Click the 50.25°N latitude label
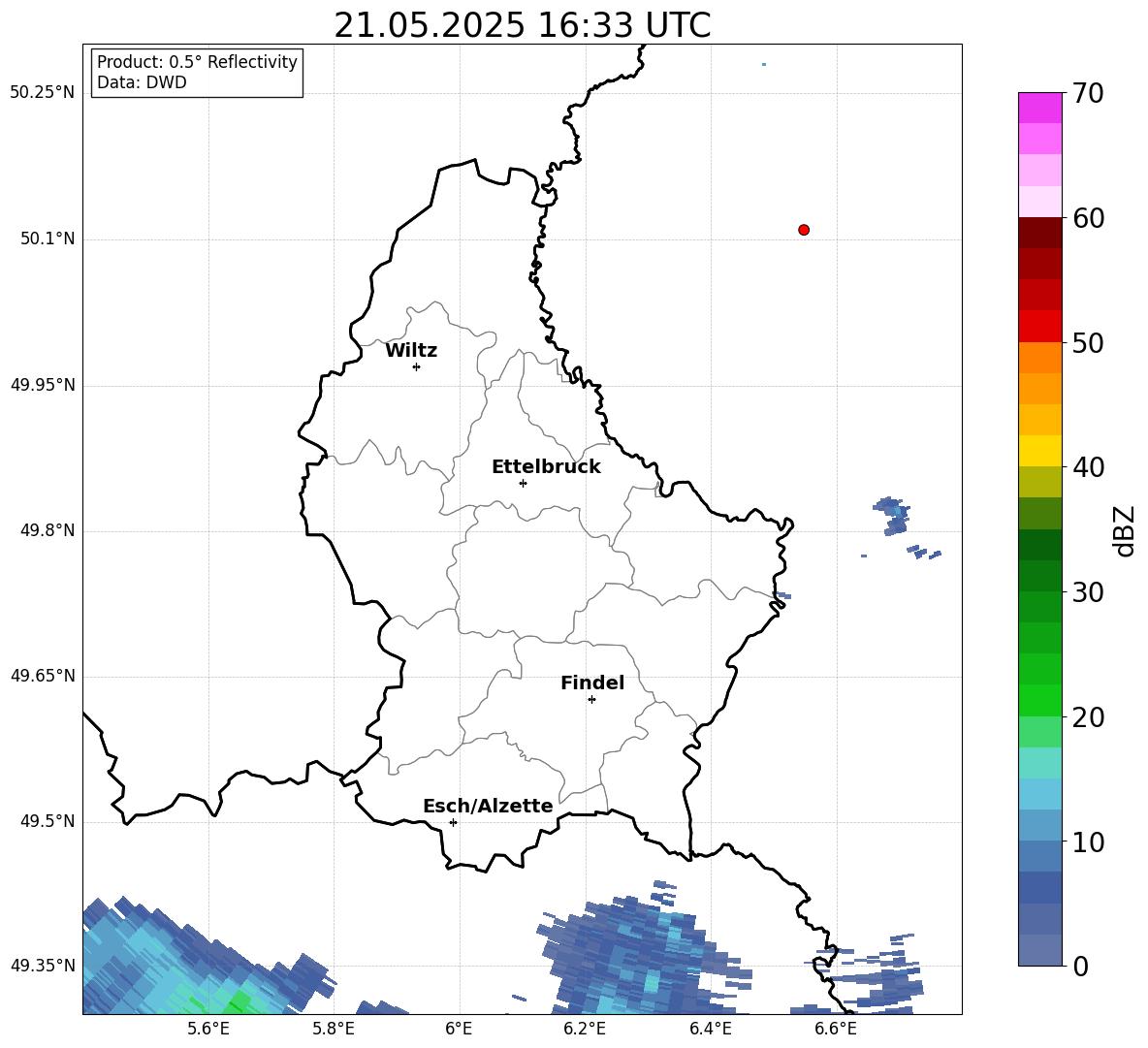 (43, 93)
